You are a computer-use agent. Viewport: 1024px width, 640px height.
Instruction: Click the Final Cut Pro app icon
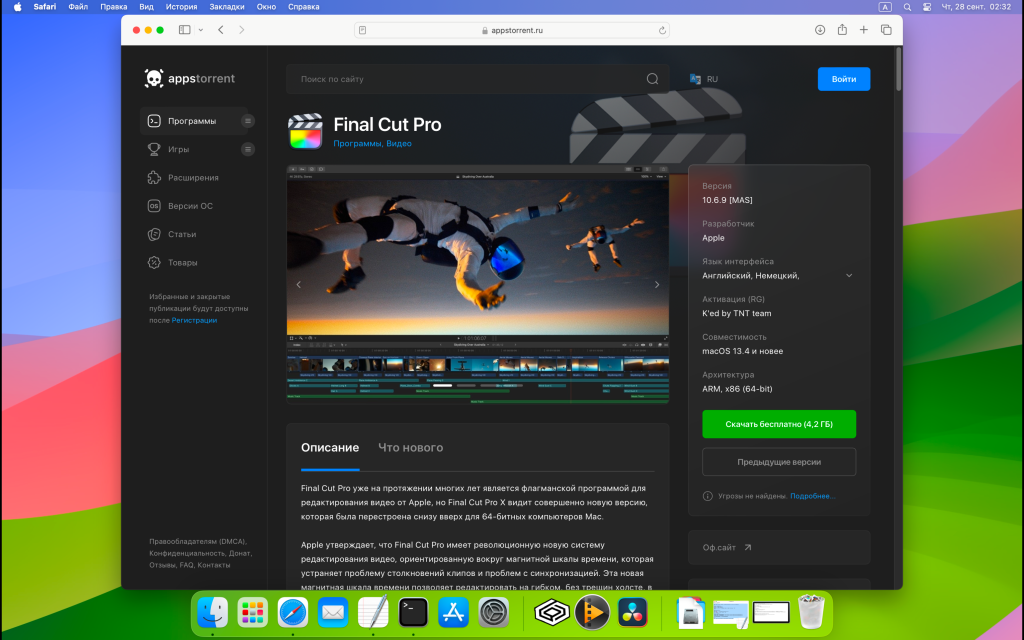(306, 131)
